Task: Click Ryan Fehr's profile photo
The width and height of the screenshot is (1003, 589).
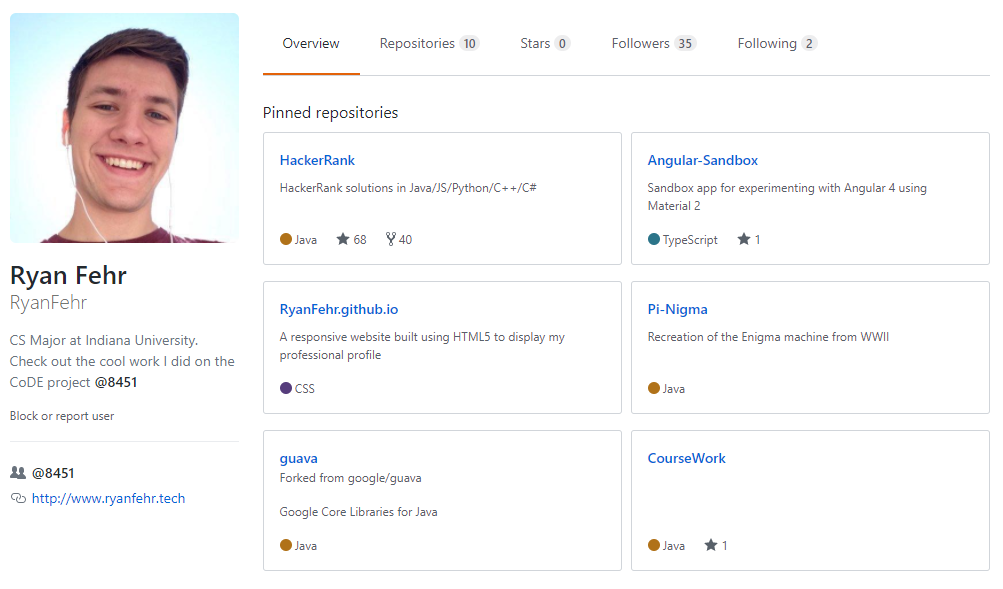Action: pyautogui.click(x=124, y=127)
